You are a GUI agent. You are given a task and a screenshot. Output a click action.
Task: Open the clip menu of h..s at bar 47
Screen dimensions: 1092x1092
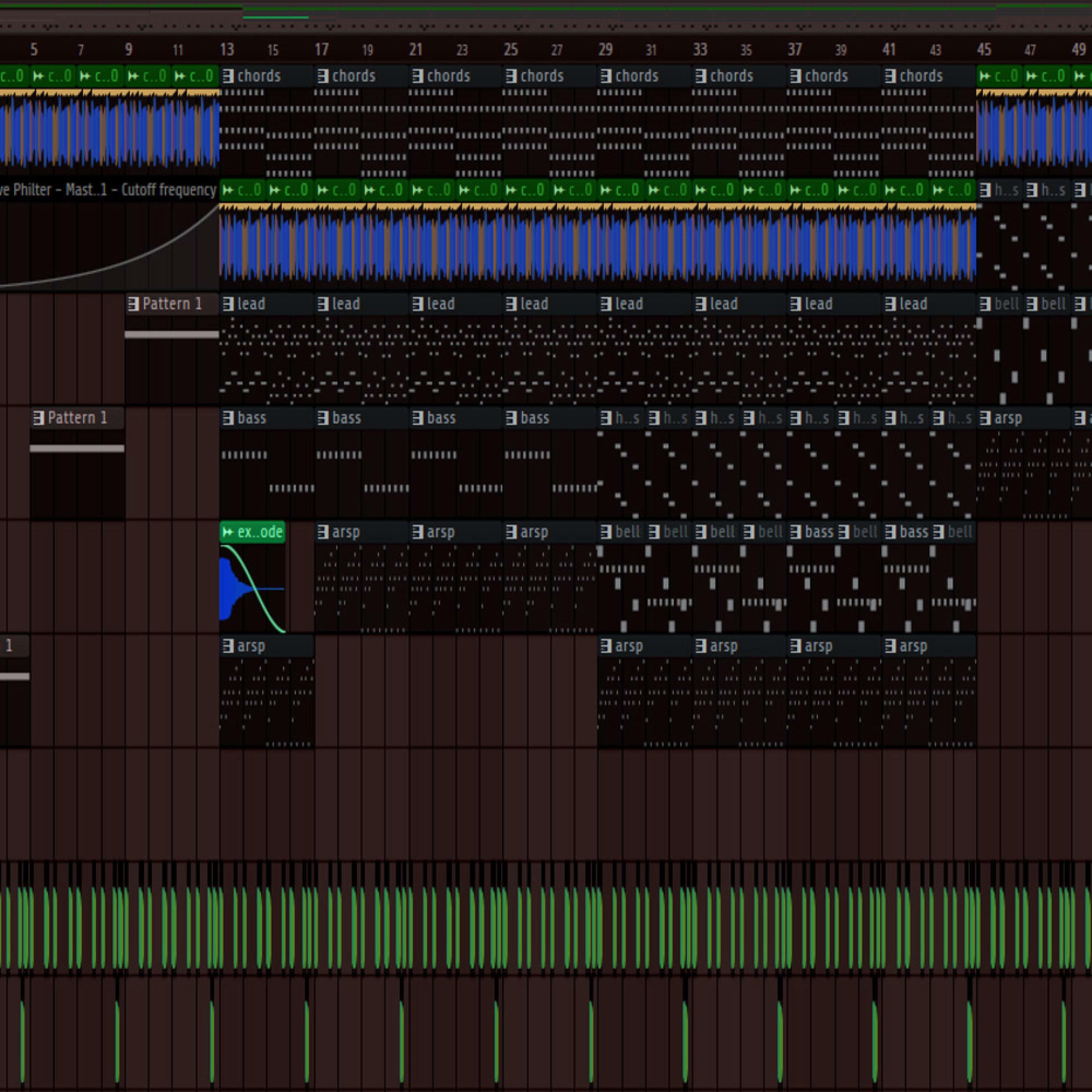[x=1032, y=190]
